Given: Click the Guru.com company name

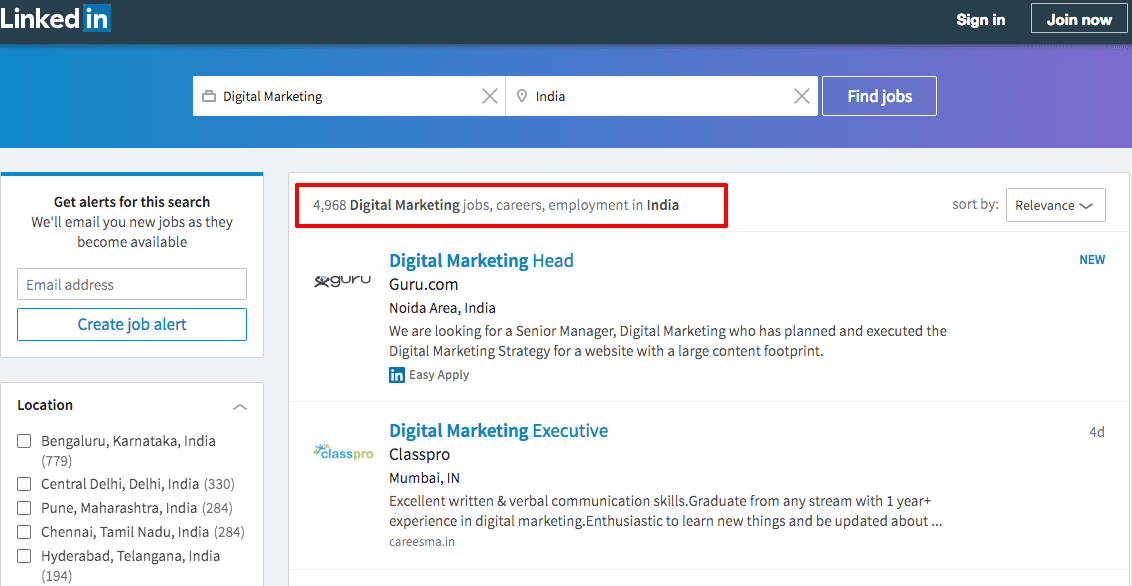Looking at the screenshot, I should [x=423, y=284].
